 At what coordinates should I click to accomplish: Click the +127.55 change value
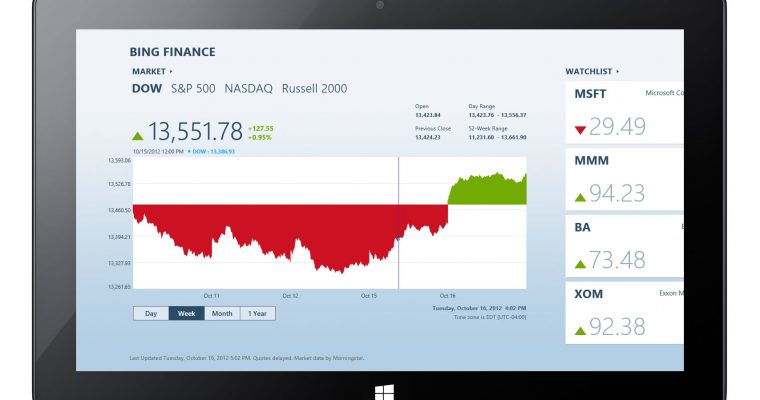261,128
